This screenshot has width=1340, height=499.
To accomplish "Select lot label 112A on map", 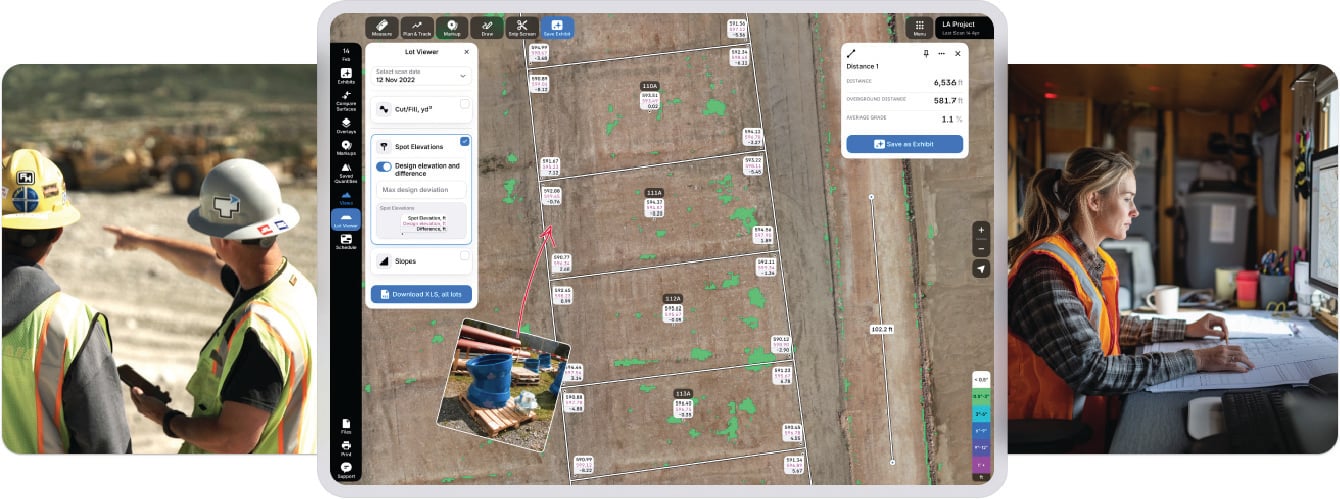I will click(x=673, y=298).
